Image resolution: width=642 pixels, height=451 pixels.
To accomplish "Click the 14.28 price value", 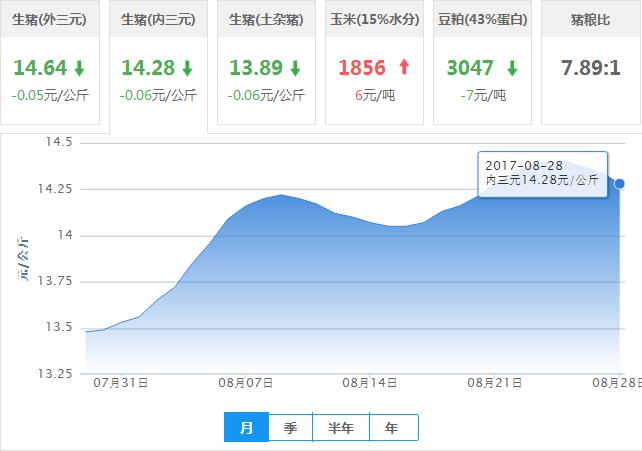I will coord(148,68).
